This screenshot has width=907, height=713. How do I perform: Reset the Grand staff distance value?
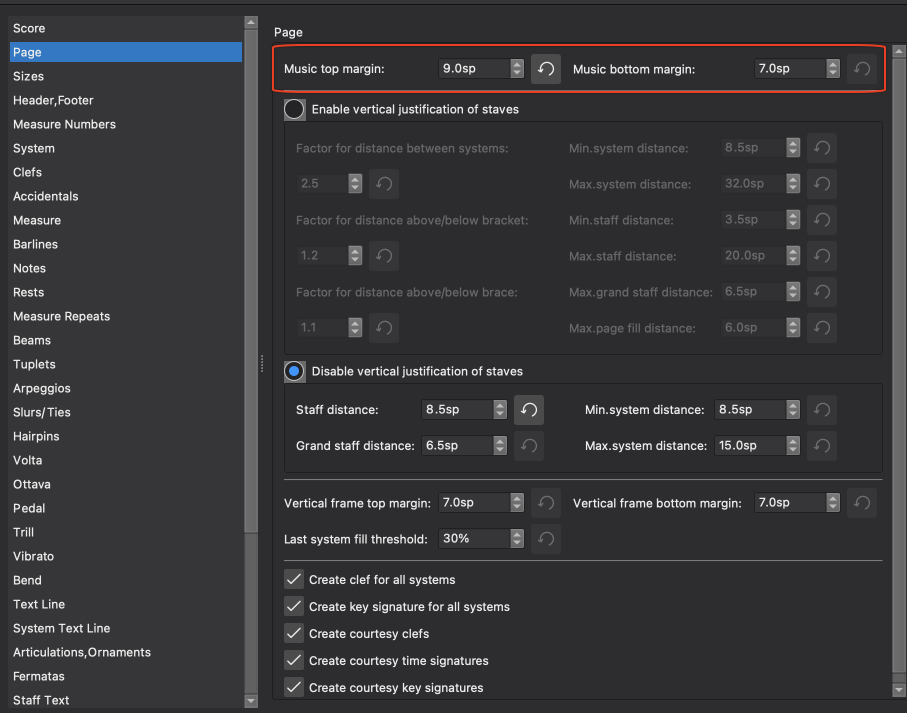(528, 445)
